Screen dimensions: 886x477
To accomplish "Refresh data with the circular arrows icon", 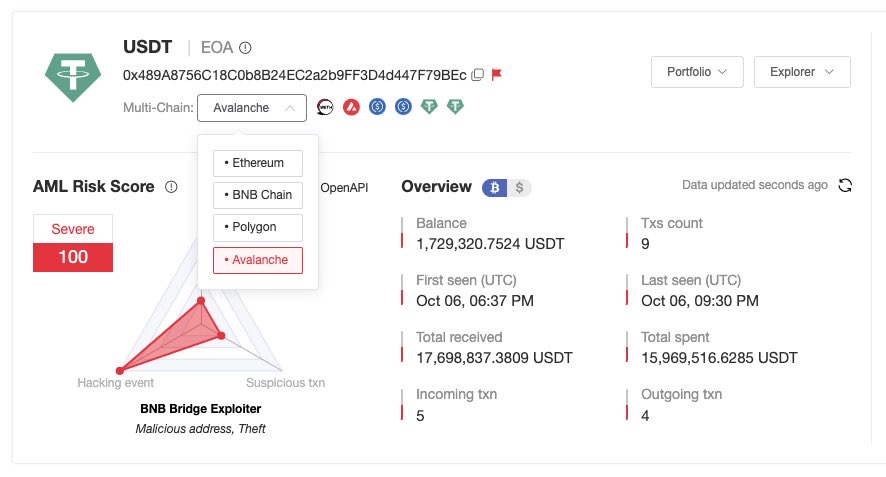I will (x=845, y=185).
